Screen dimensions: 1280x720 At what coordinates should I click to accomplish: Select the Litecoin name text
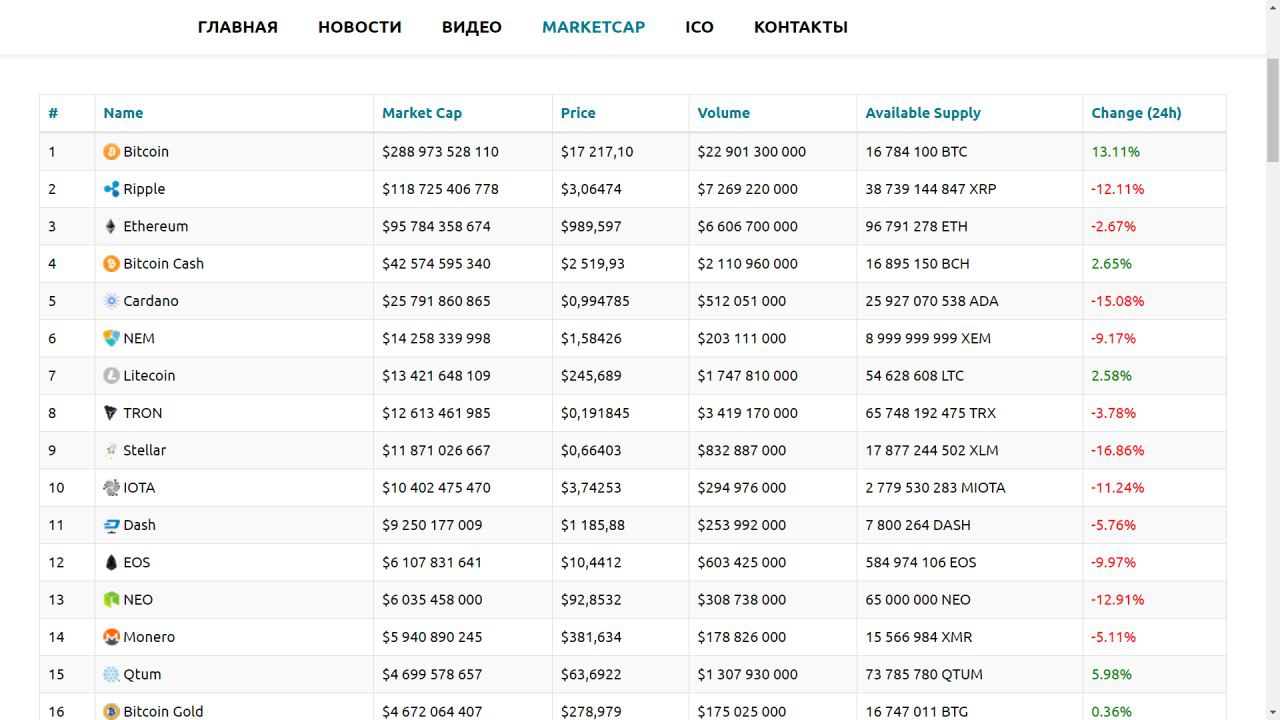point(149,376)
